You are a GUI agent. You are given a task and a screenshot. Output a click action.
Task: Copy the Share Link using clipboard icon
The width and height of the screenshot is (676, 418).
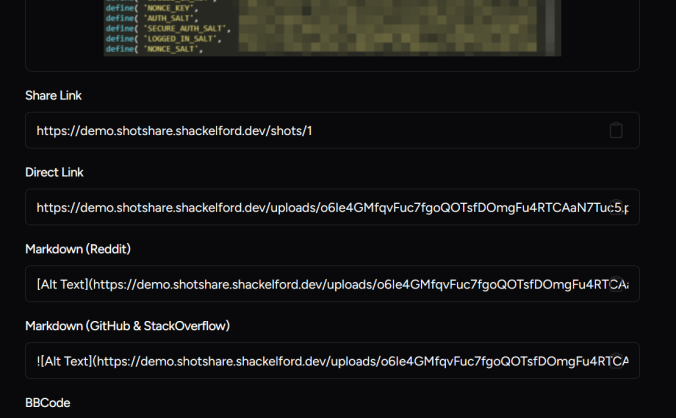pos(616,130)
